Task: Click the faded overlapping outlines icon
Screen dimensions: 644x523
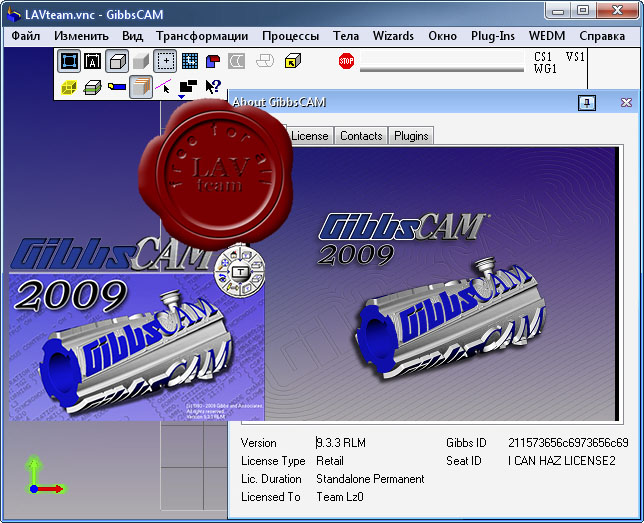Action: (x=264, y=61)
